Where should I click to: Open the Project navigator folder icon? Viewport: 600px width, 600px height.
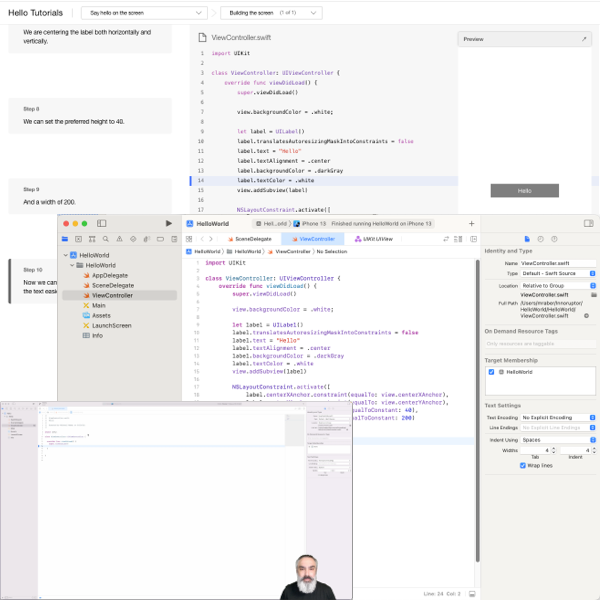(65, 239)
